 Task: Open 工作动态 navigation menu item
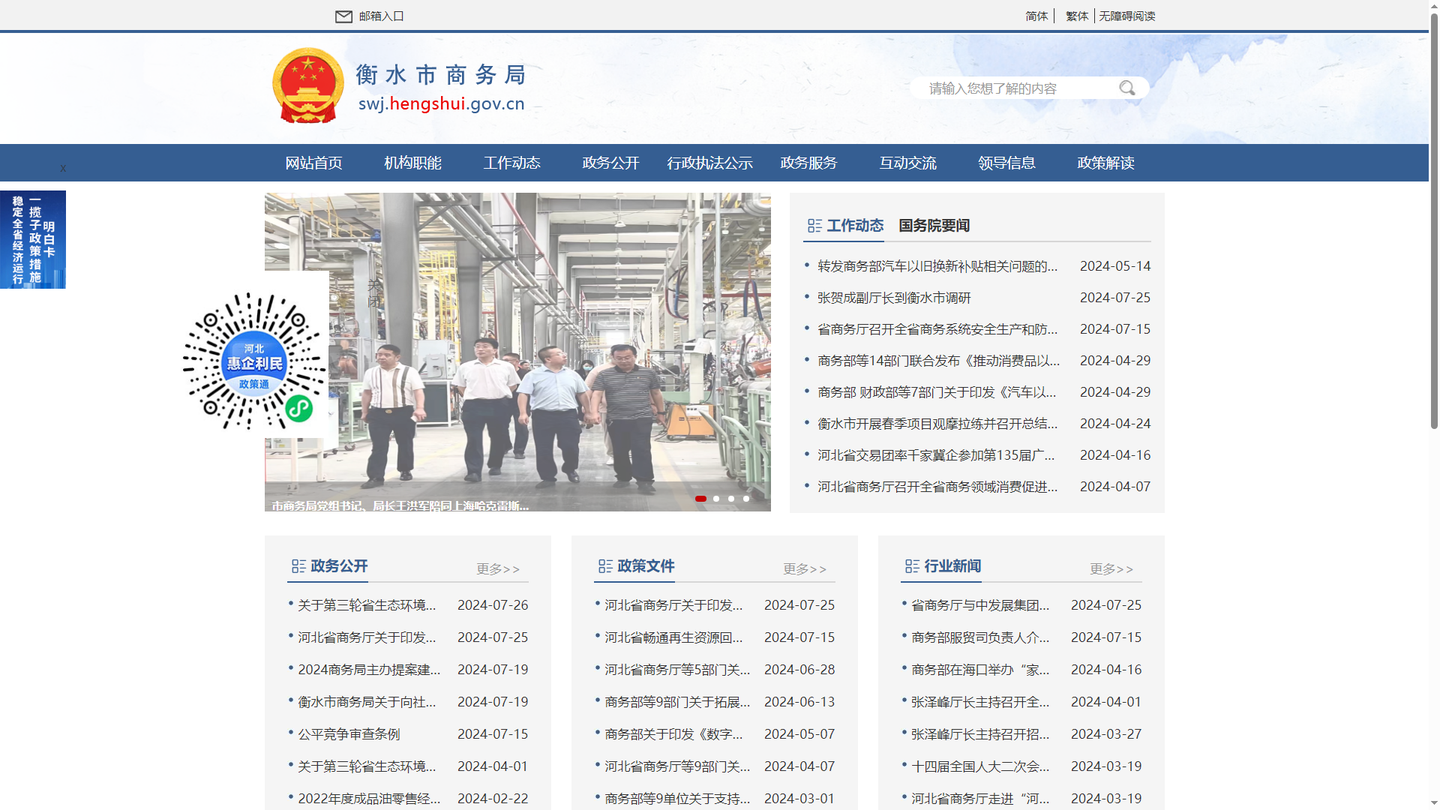[x=512, y=163]
